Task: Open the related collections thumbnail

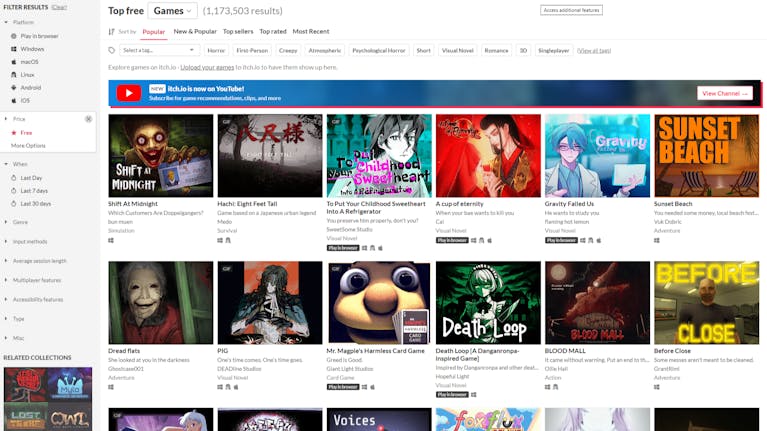Action: point(47,399)
